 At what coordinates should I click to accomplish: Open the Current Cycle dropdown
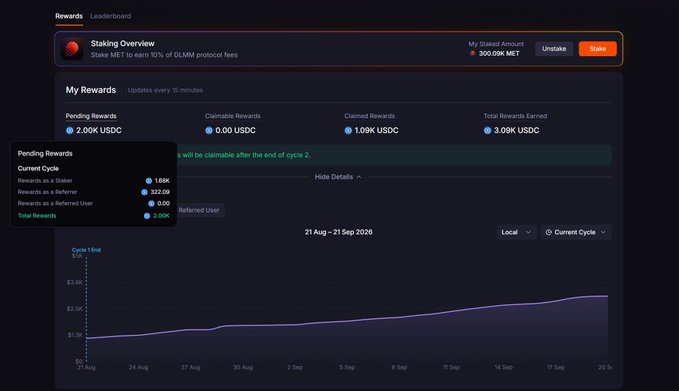pyautogui.click(x=576, y=232)
